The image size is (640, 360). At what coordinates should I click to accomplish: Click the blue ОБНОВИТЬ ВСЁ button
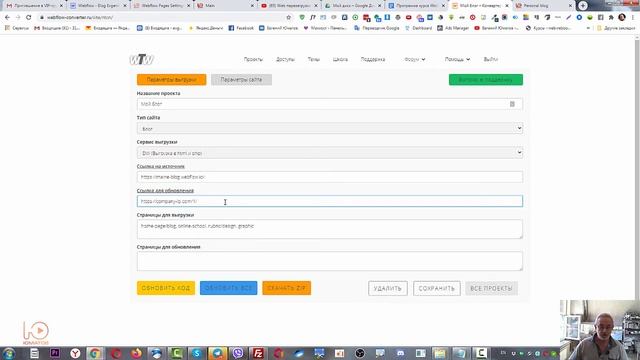(229, 288)
